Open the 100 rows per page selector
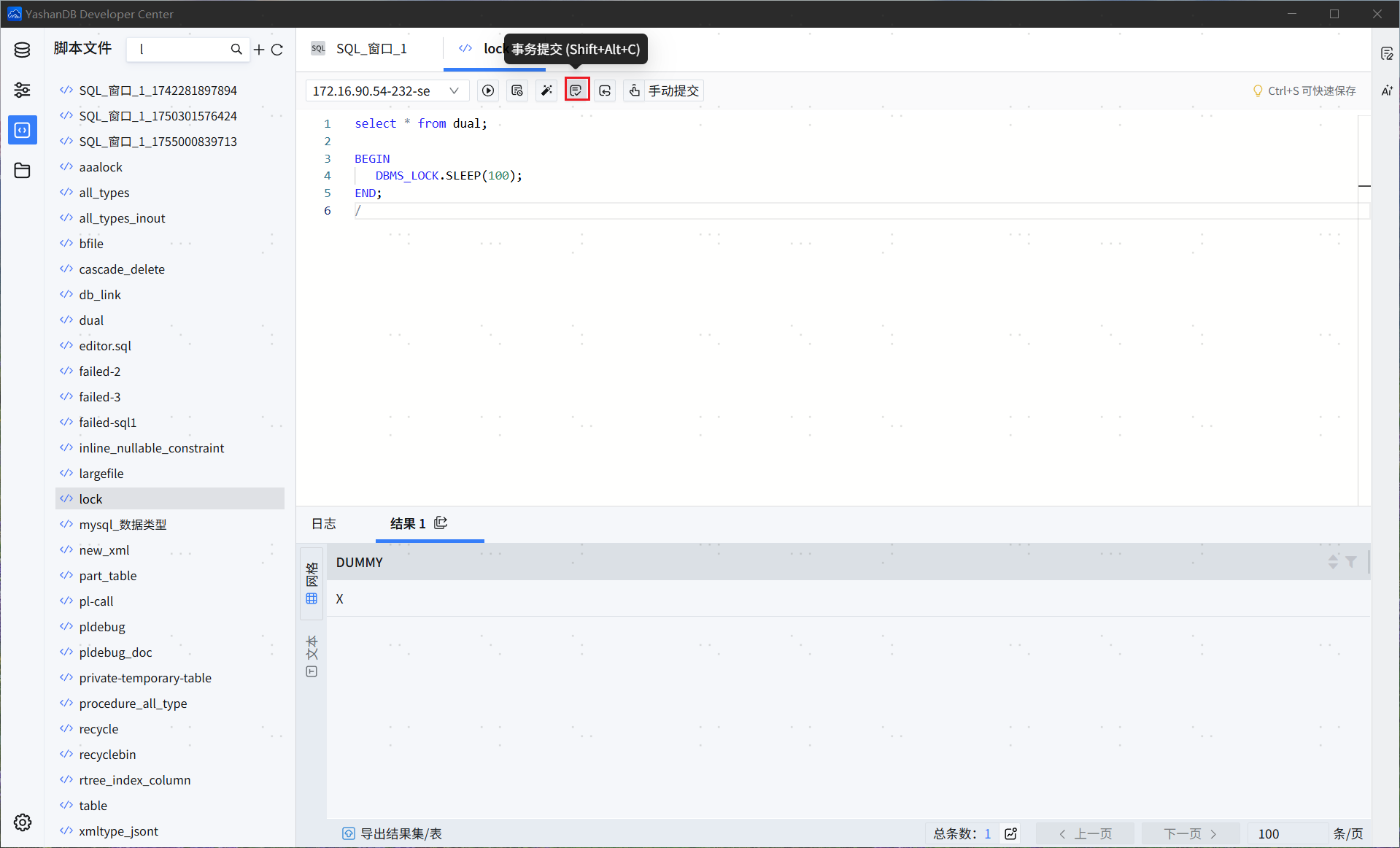 point(1285,833)
